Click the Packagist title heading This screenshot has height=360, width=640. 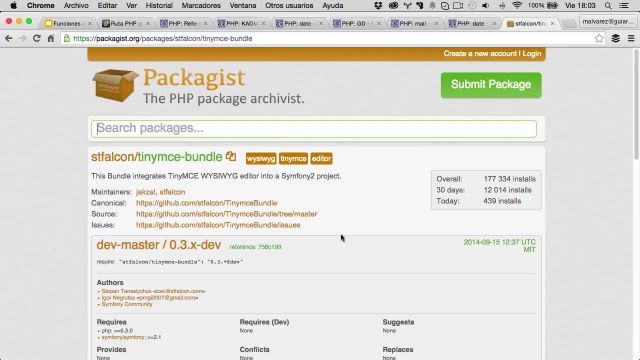[194, 78]
